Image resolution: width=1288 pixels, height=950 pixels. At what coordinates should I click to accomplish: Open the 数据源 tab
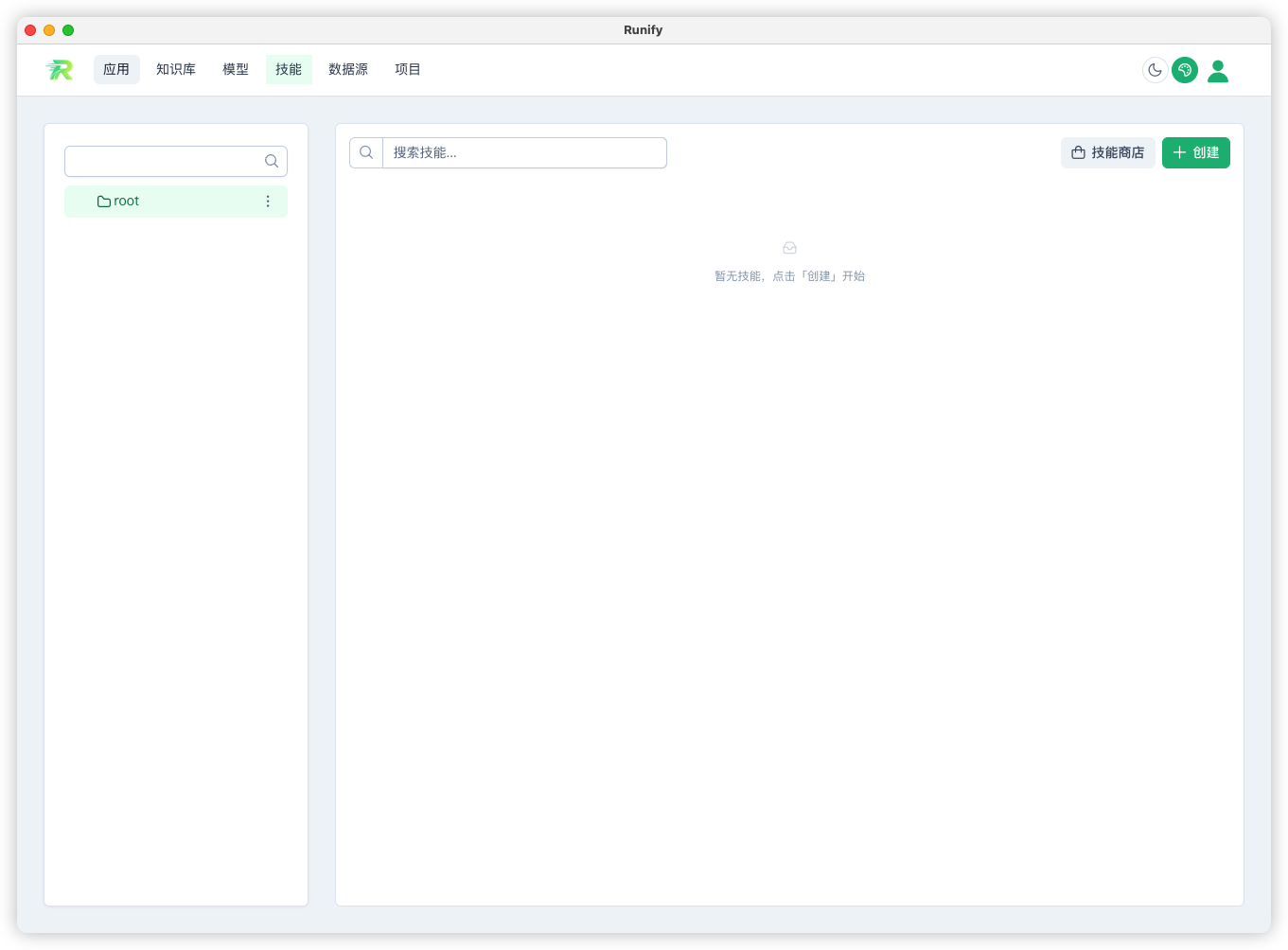pos(348,69)
